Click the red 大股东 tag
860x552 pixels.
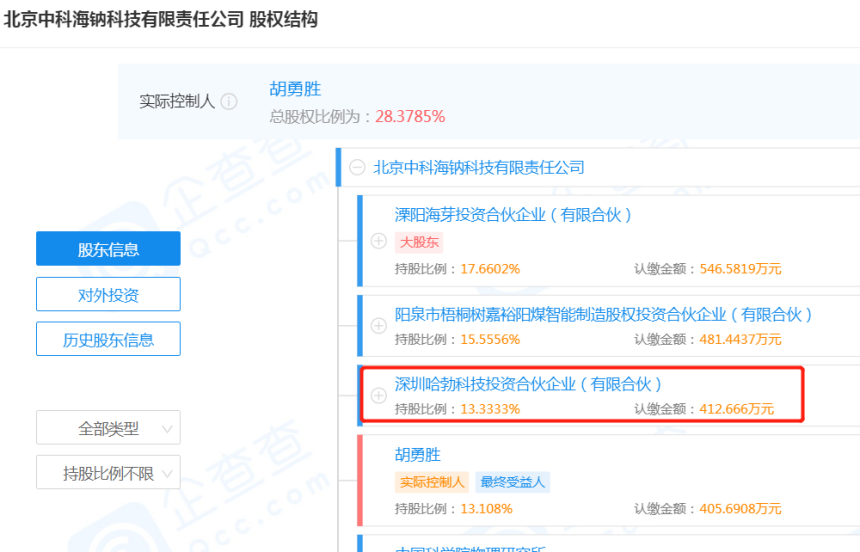tap(418, 242)
